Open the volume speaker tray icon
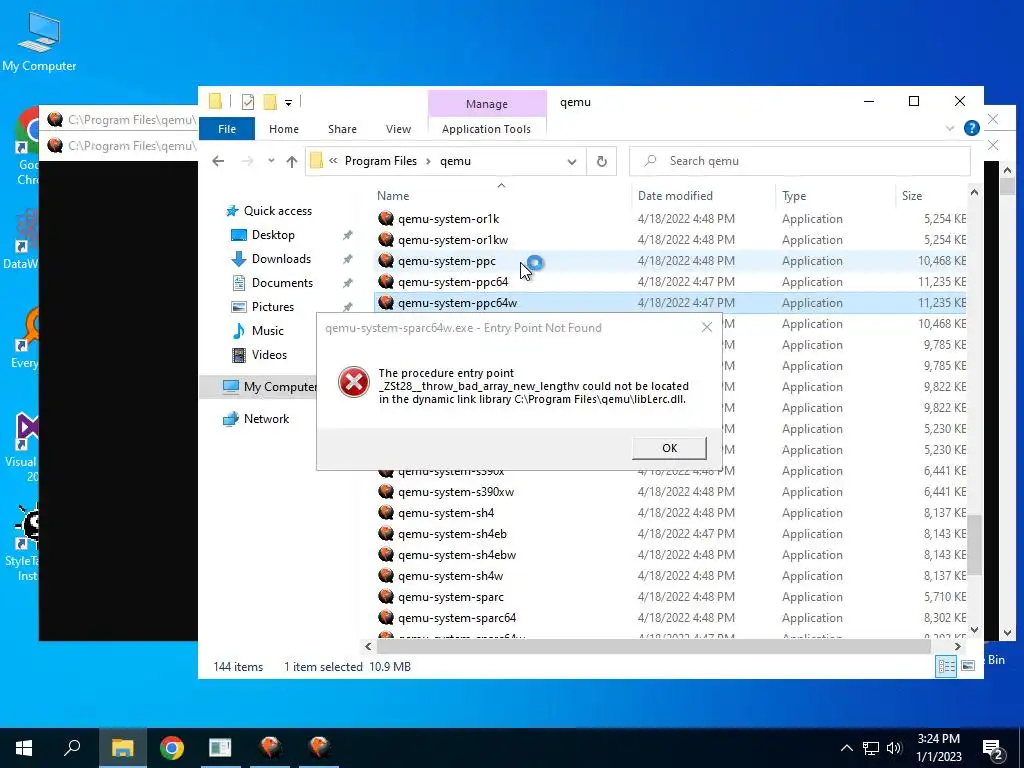Viewport: 1024px width, 768px height. pyautogui.click(x=894, y=748)
